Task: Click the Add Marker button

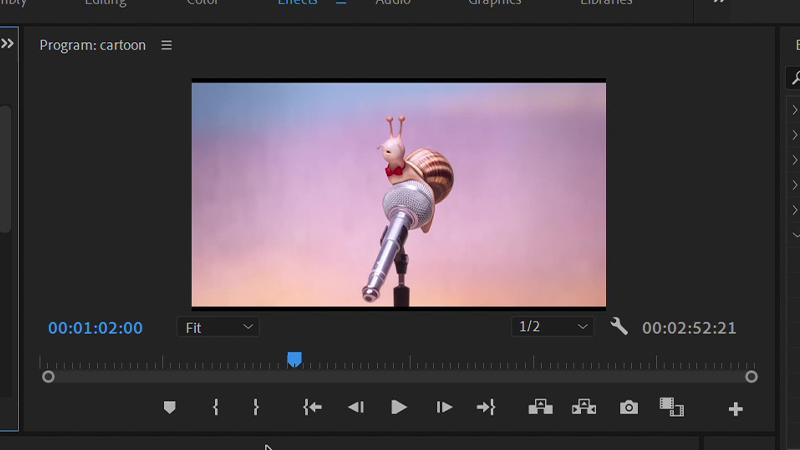Action: click(x=169, y=407)
